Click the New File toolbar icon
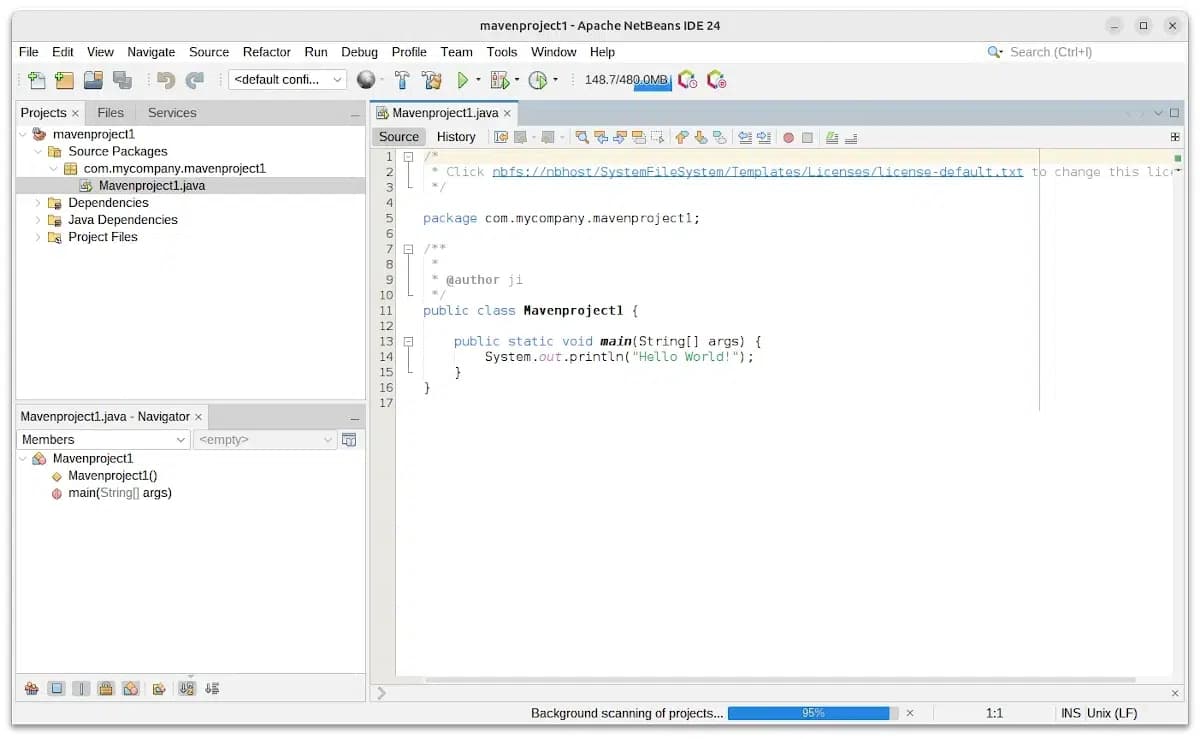The width and height of the screenshot is (1200, 739). pos(36,80)
